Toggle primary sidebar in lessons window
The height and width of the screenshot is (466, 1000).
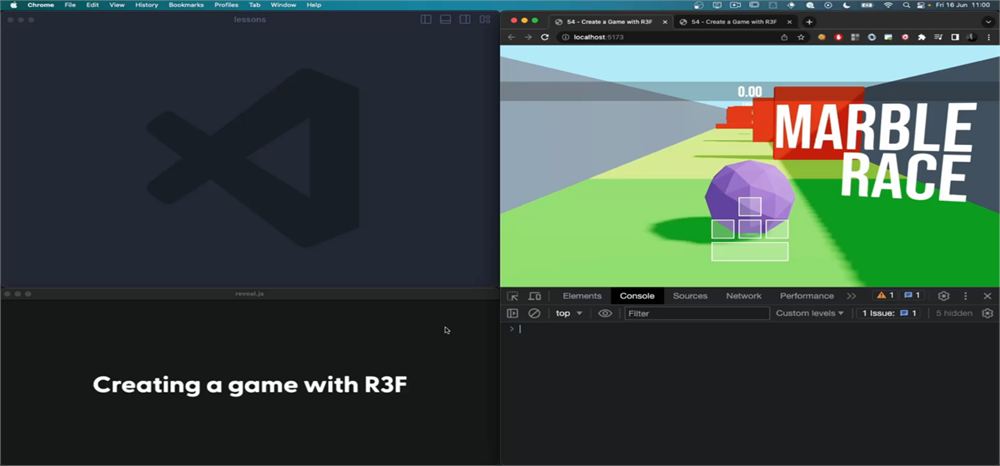click(x=426, y=19)
